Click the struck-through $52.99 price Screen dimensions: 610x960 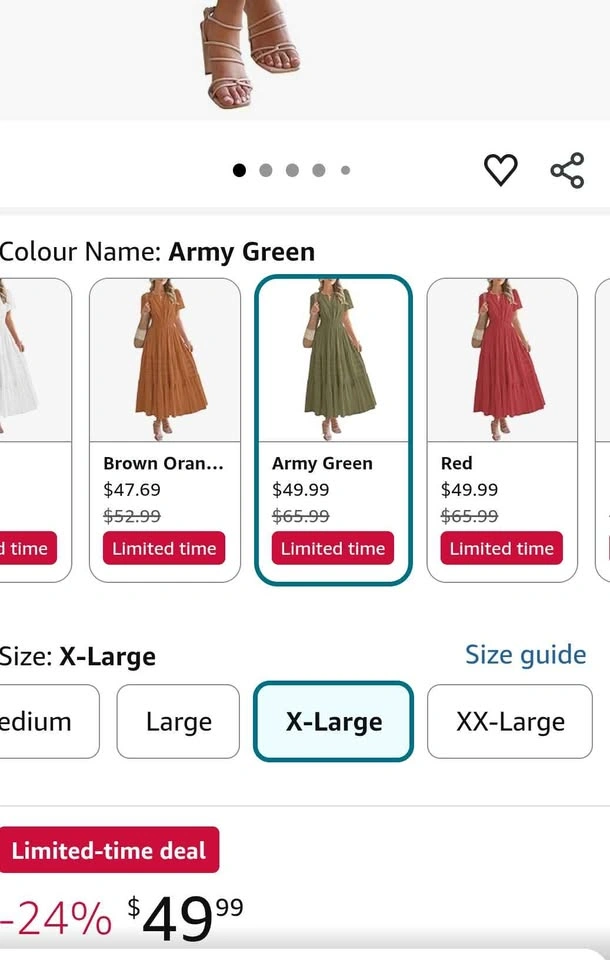click(x=132, y=516)
